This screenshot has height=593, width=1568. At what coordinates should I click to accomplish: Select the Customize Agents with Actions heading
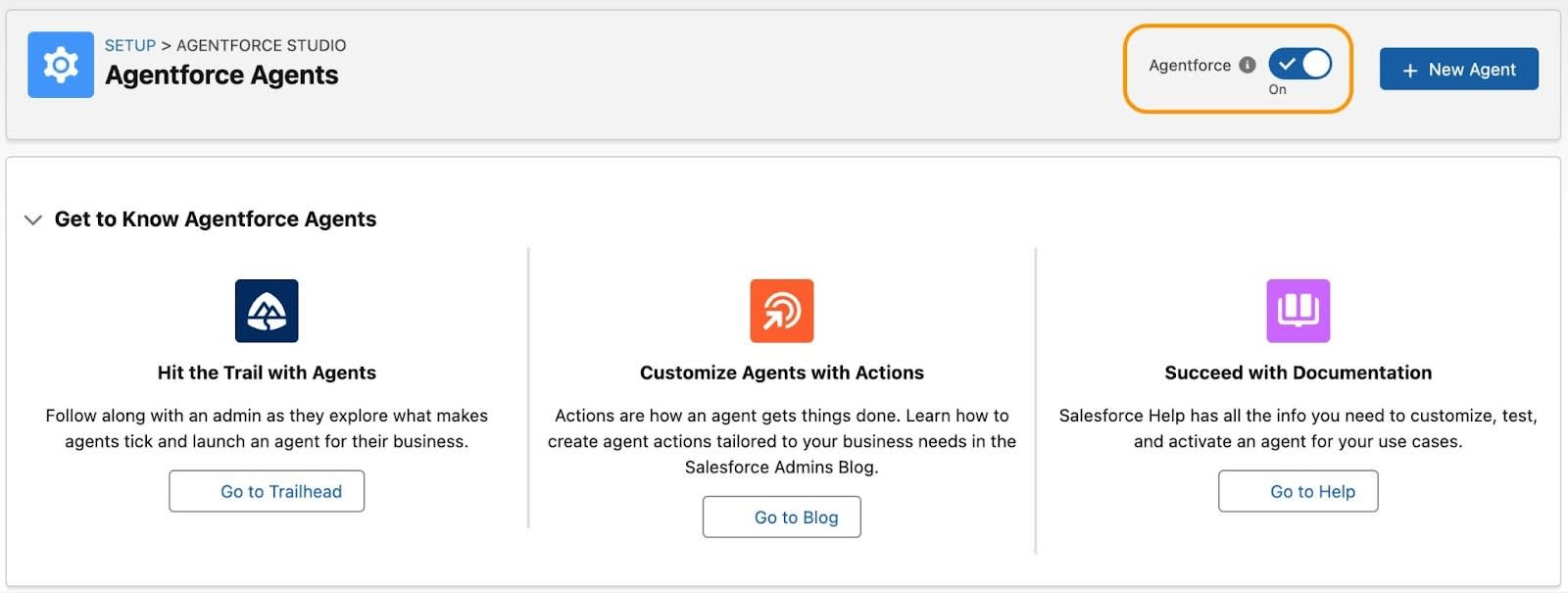pyautogui.click(x=782, y=372)
